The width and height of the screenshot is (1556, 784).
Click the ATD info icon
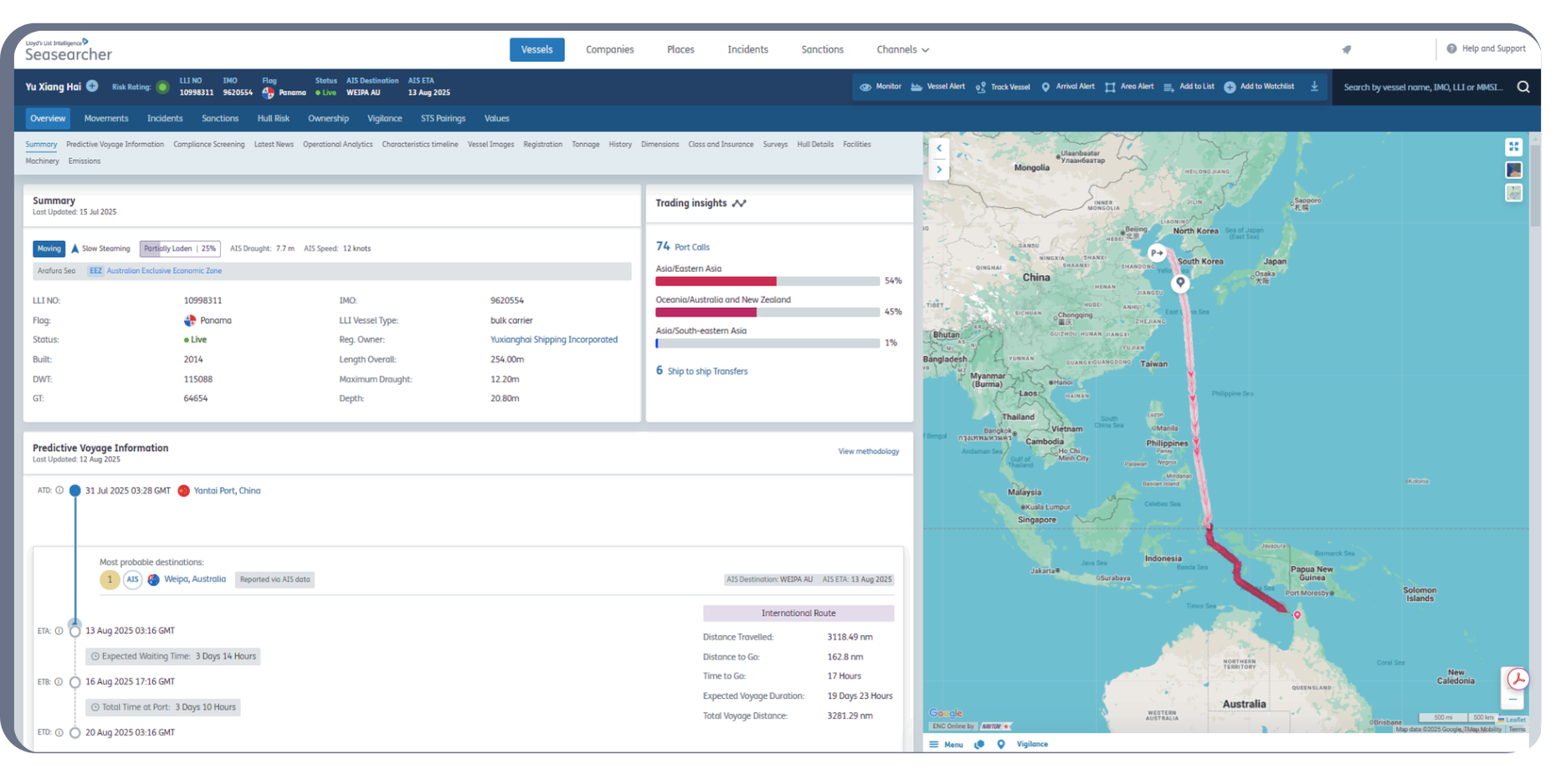point(59,490)
